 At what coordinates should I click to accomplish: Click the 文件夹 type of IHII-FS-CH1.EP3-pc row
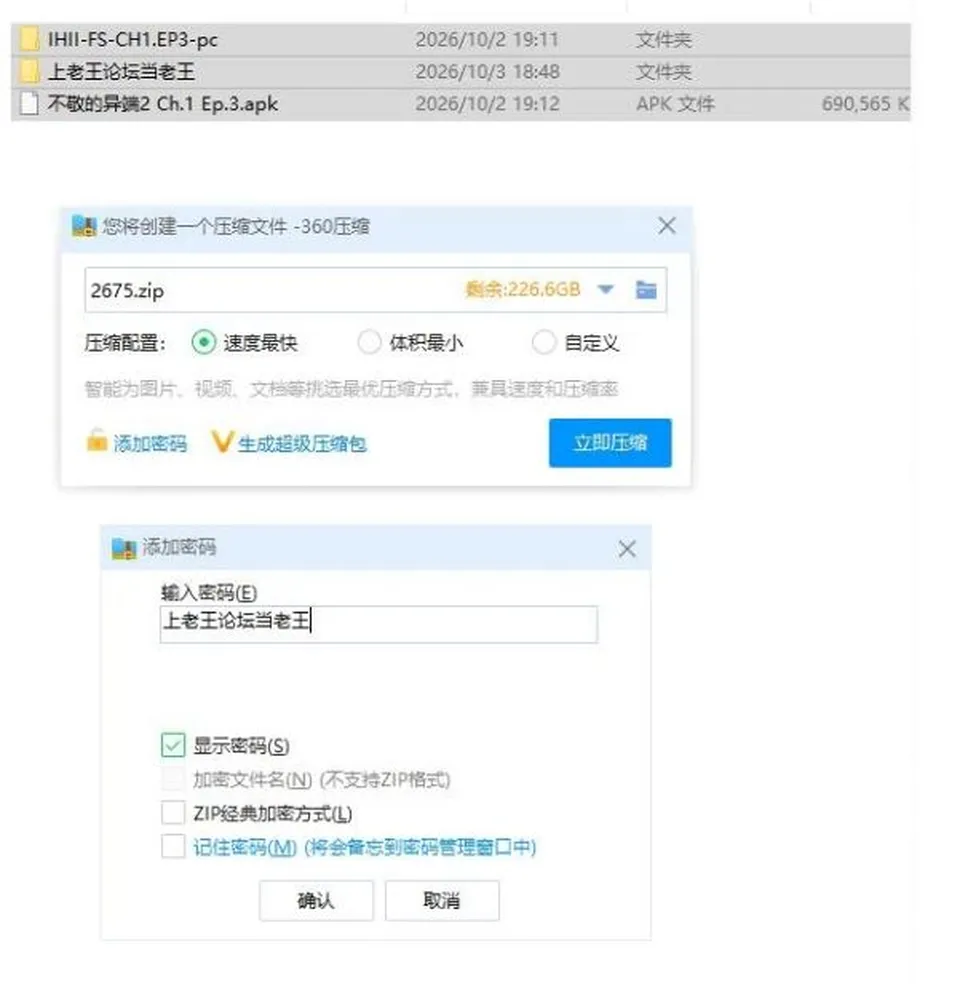(663, 40)
